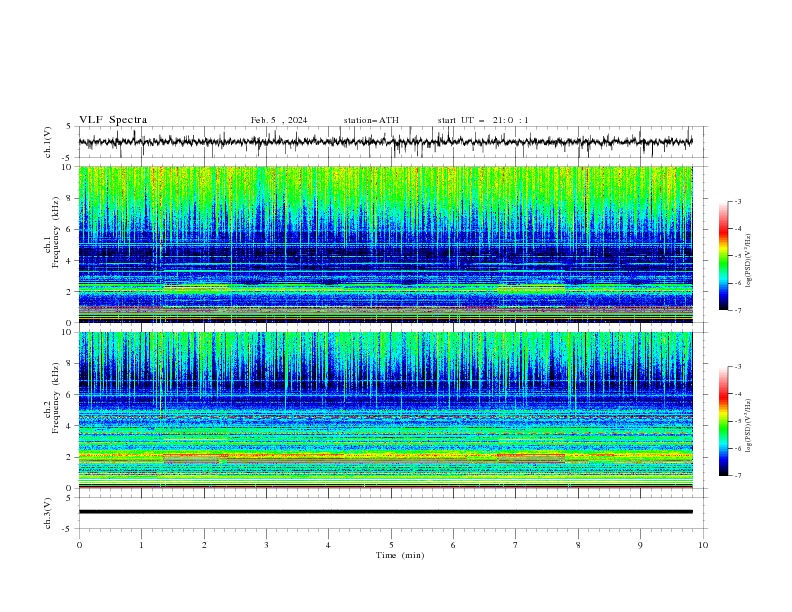Click the "-3" tick on ch.2 colorbar
Screen dimensions: 792x612
coord(737,367)
